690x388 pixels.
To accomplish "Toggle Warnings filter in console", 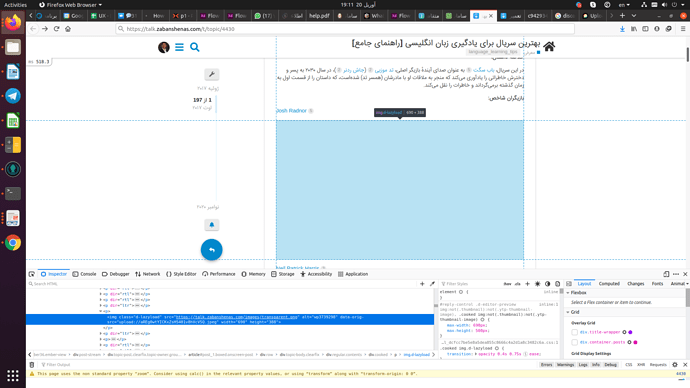I will click(565, 365).
